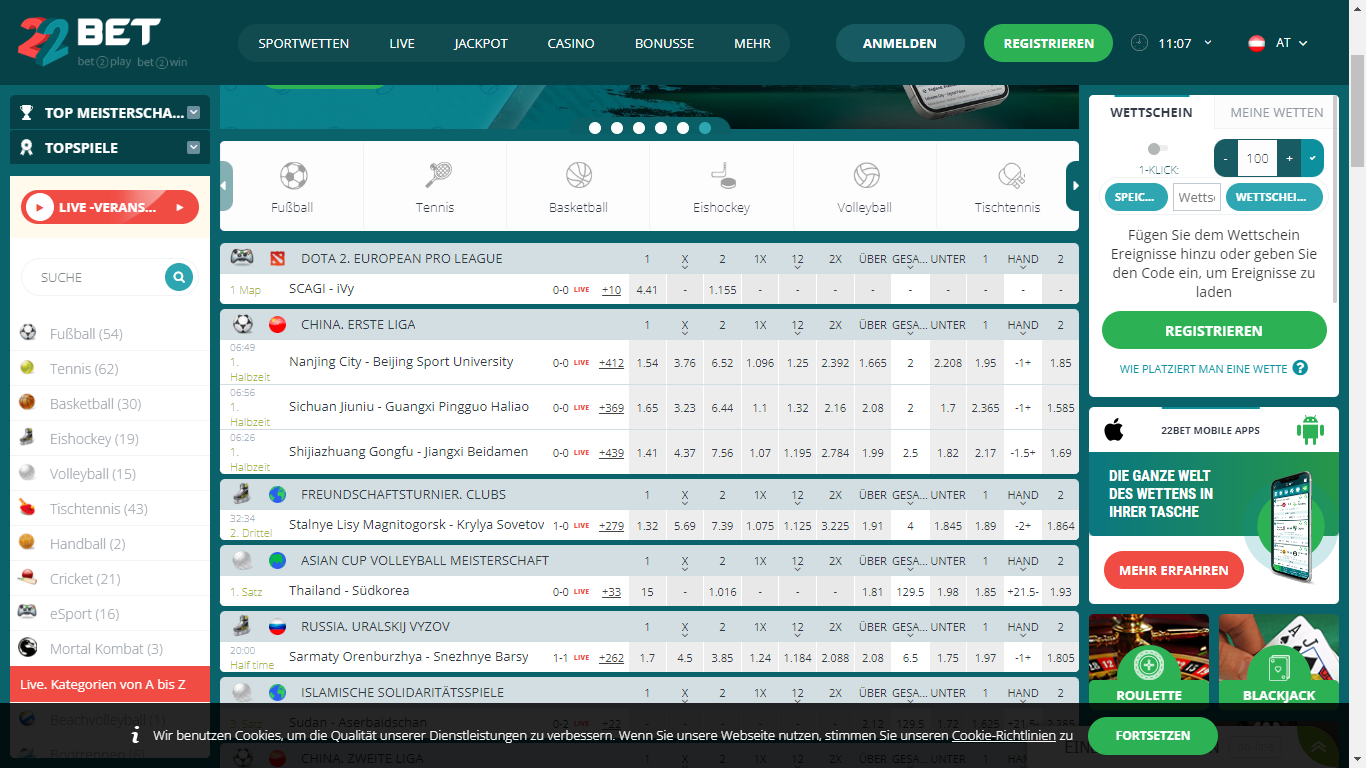
Task: Click the Russia flag in Uralskij Vyzov header
Action: [x=277, y=627]
